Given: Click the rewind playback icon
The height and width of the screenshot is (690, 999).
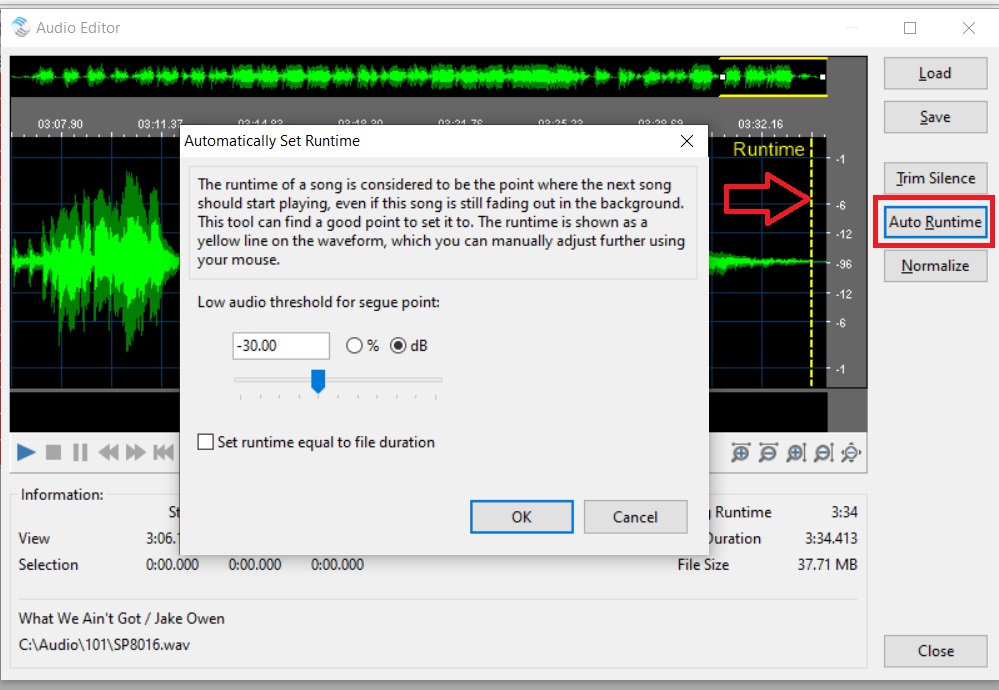Looking at the screenshot, I should tap(108, 453).
